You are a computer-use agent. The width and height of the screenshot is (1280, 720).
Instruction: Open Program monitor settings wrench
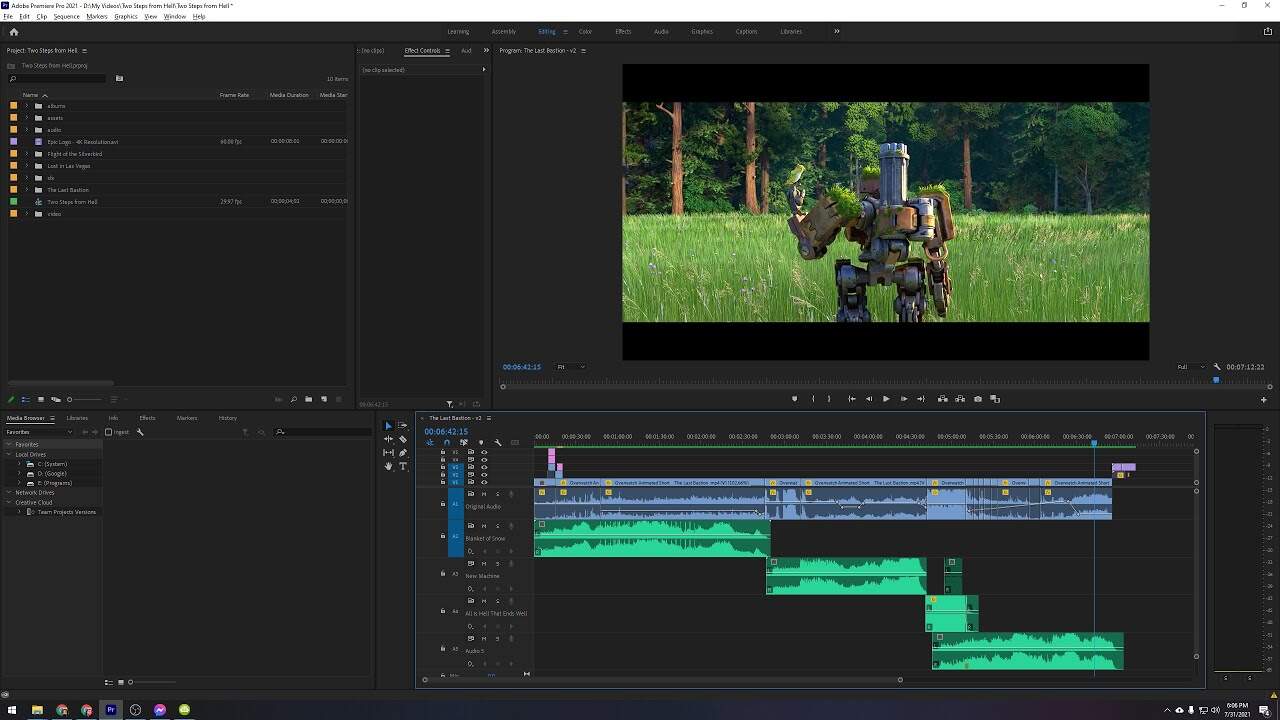click(x=1217, y=367)
